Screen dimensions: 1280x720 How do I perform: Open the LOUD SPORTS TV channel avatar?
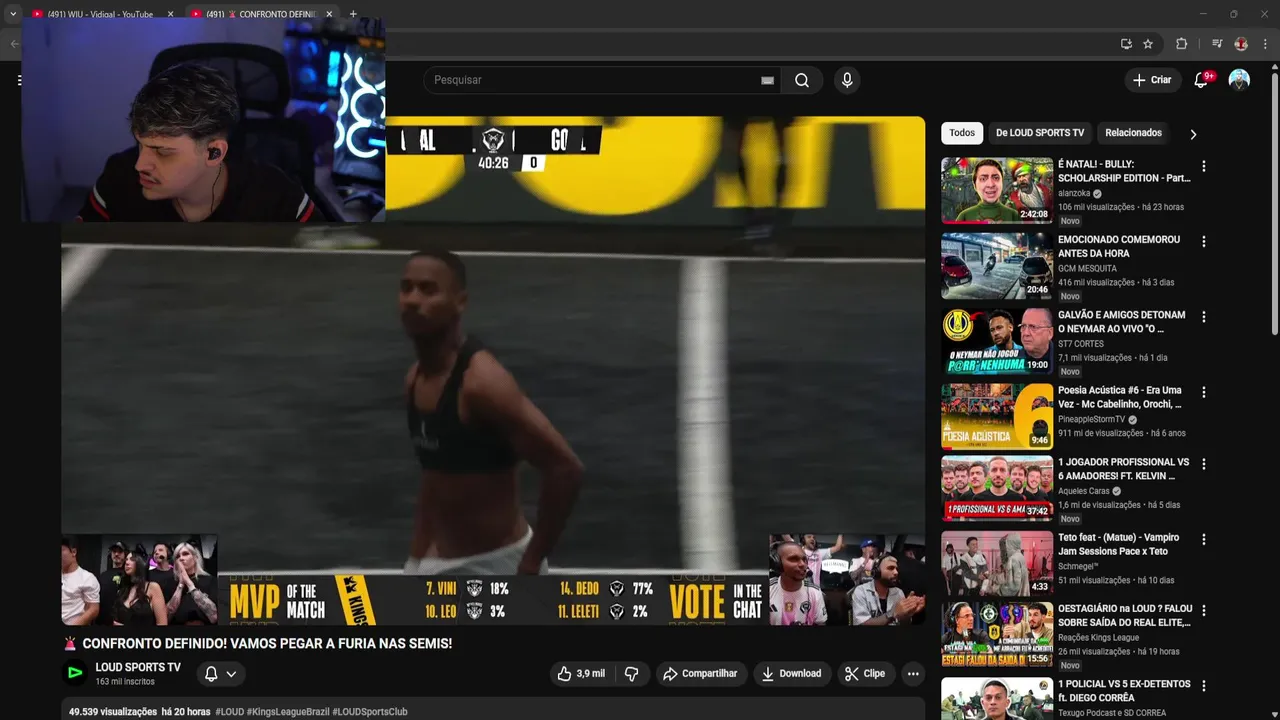[x=75, y=673]
